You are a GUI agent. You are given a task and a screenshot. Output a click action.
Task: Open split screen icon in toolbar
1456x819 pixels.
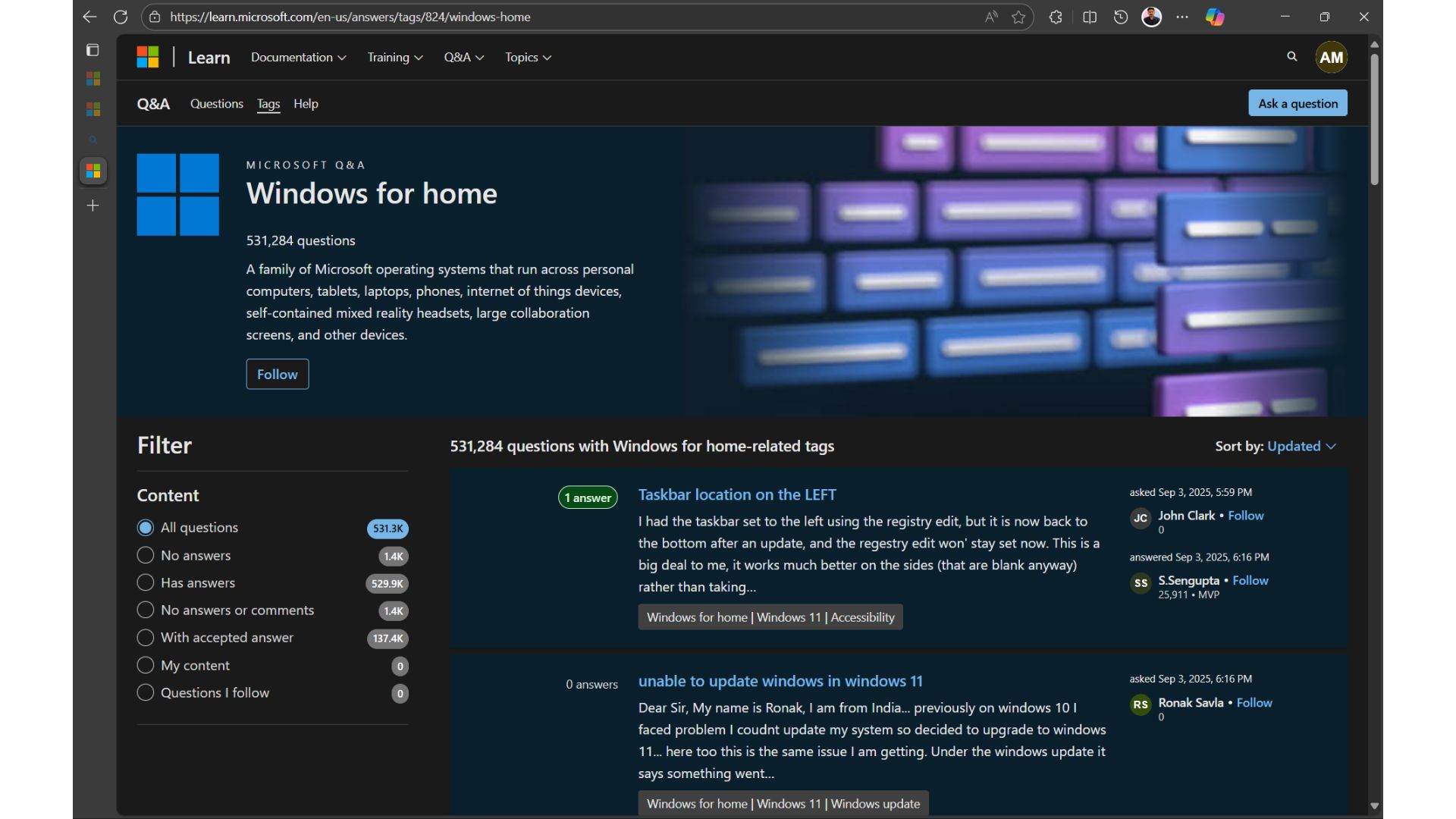tap(1090, 17)
